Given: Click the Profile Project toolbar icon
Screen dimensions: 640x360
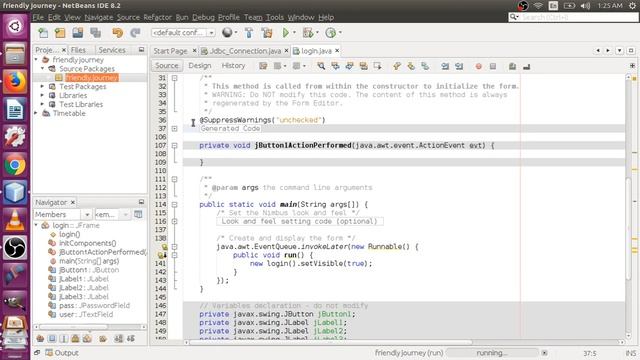Looking at the screenshot, I should point(330,33).
